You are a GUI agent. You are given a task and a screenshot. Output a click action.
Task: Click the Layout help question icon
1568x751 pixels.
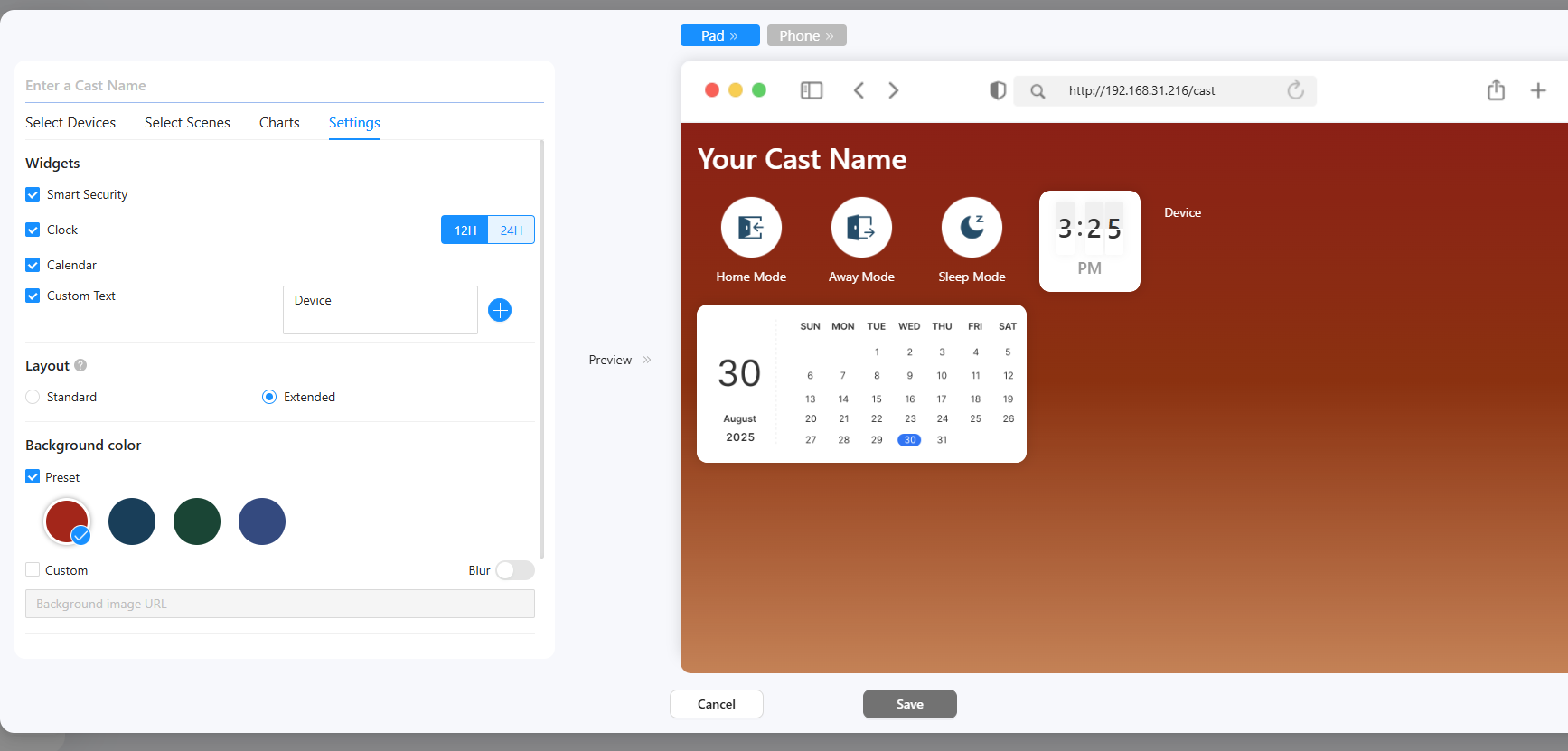pyautogui.click(x=80, y=365)
